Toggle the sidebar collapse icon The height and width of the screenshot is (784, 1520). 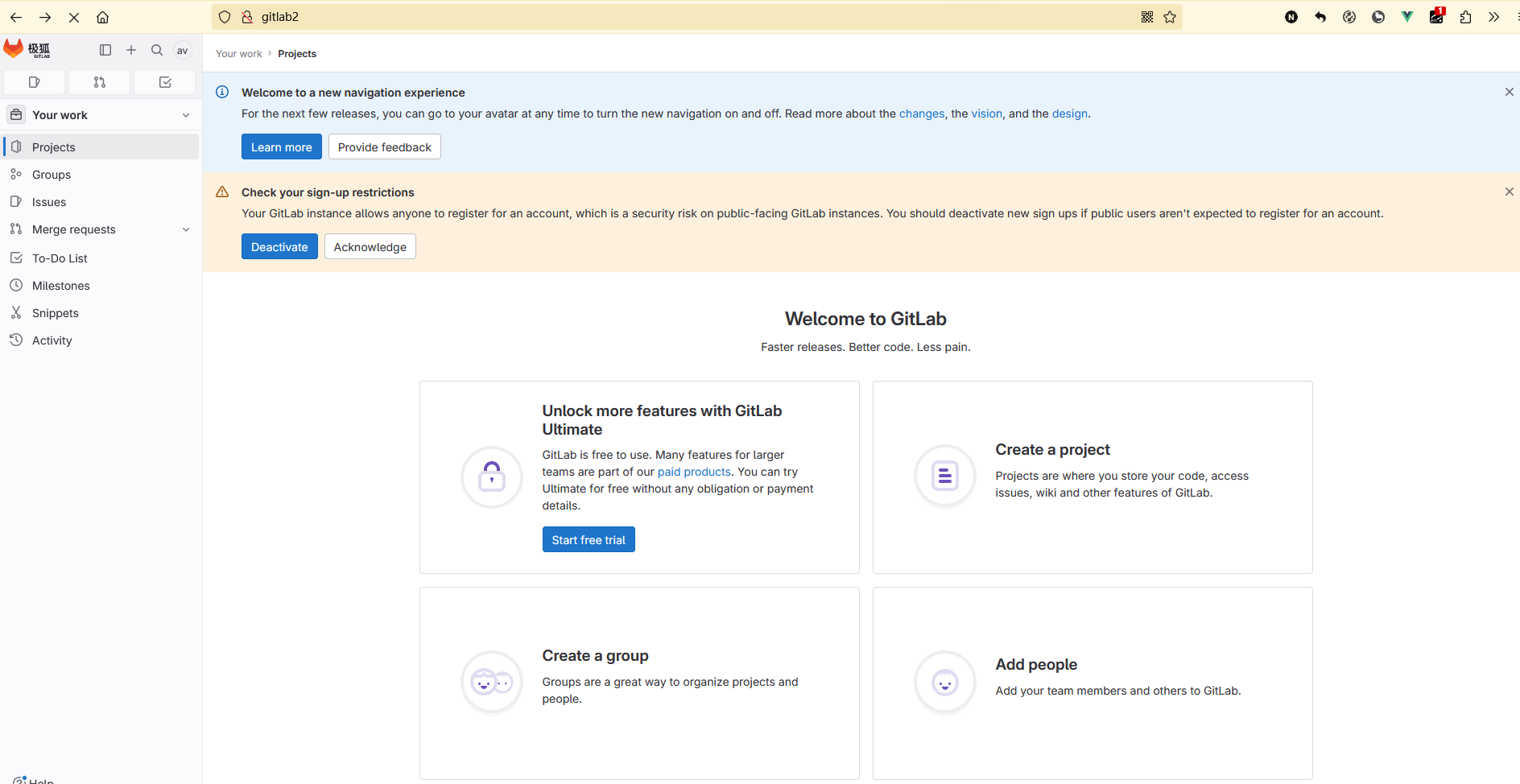click(x=105, y=50)
